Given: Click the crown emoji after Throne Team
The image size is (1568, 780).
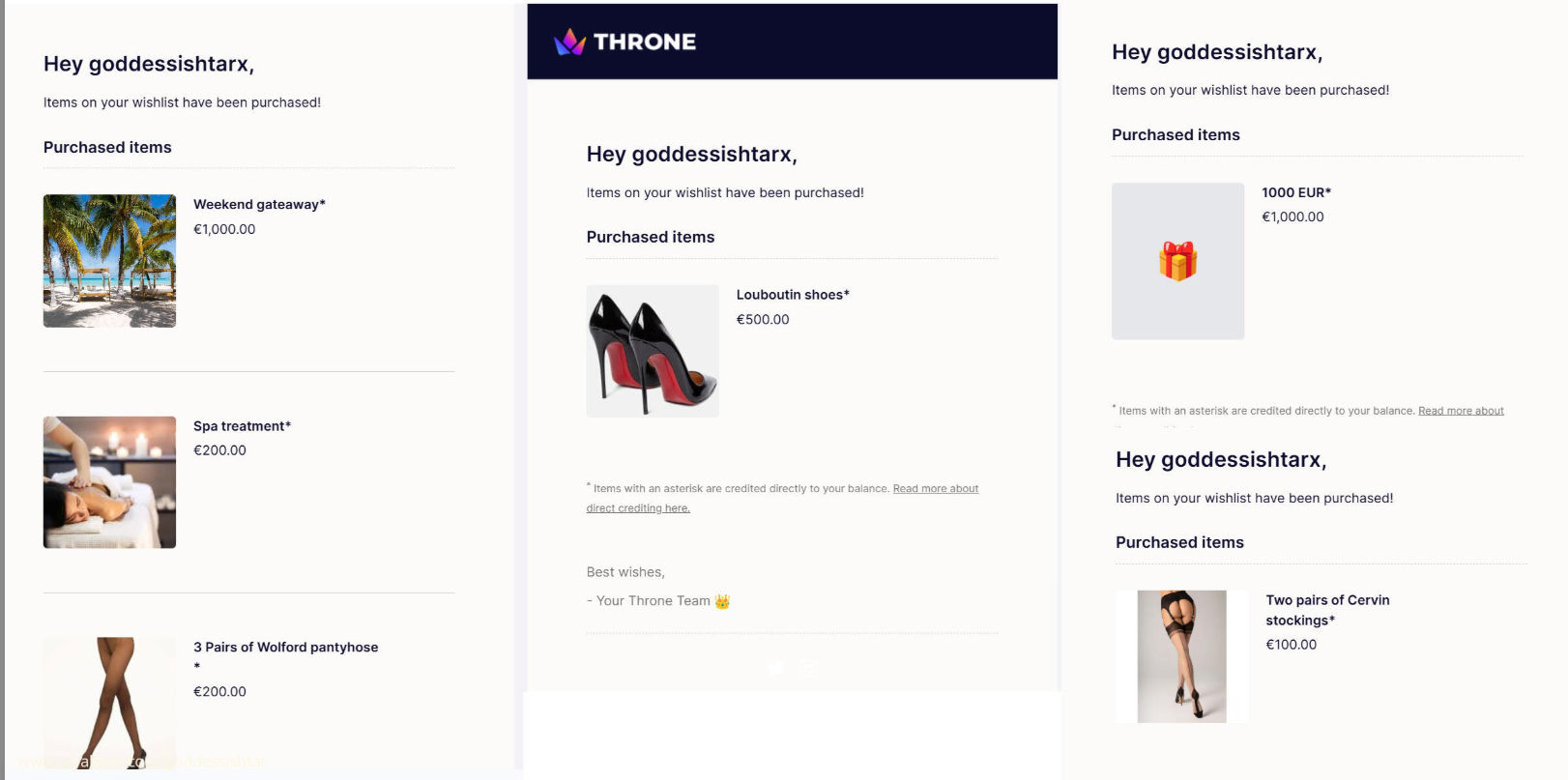Looking at the screenshot, I should (x=722, y=601).
